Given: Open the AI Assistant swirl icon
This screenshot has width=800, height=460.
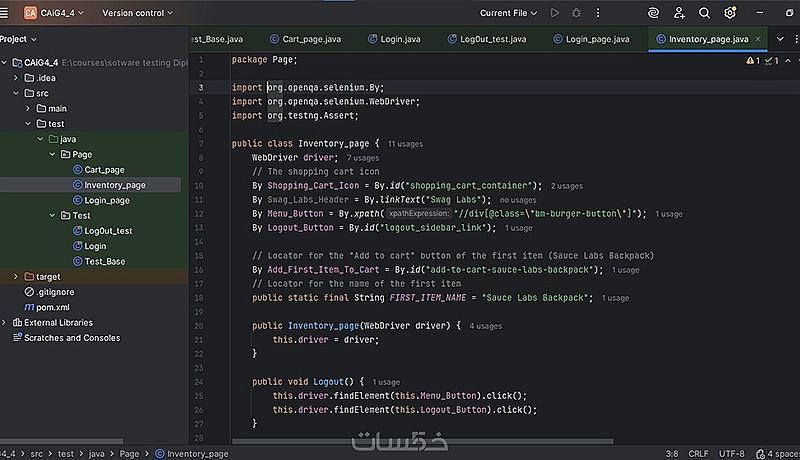Looking at the screenshot, I should (x=654, y=13).
